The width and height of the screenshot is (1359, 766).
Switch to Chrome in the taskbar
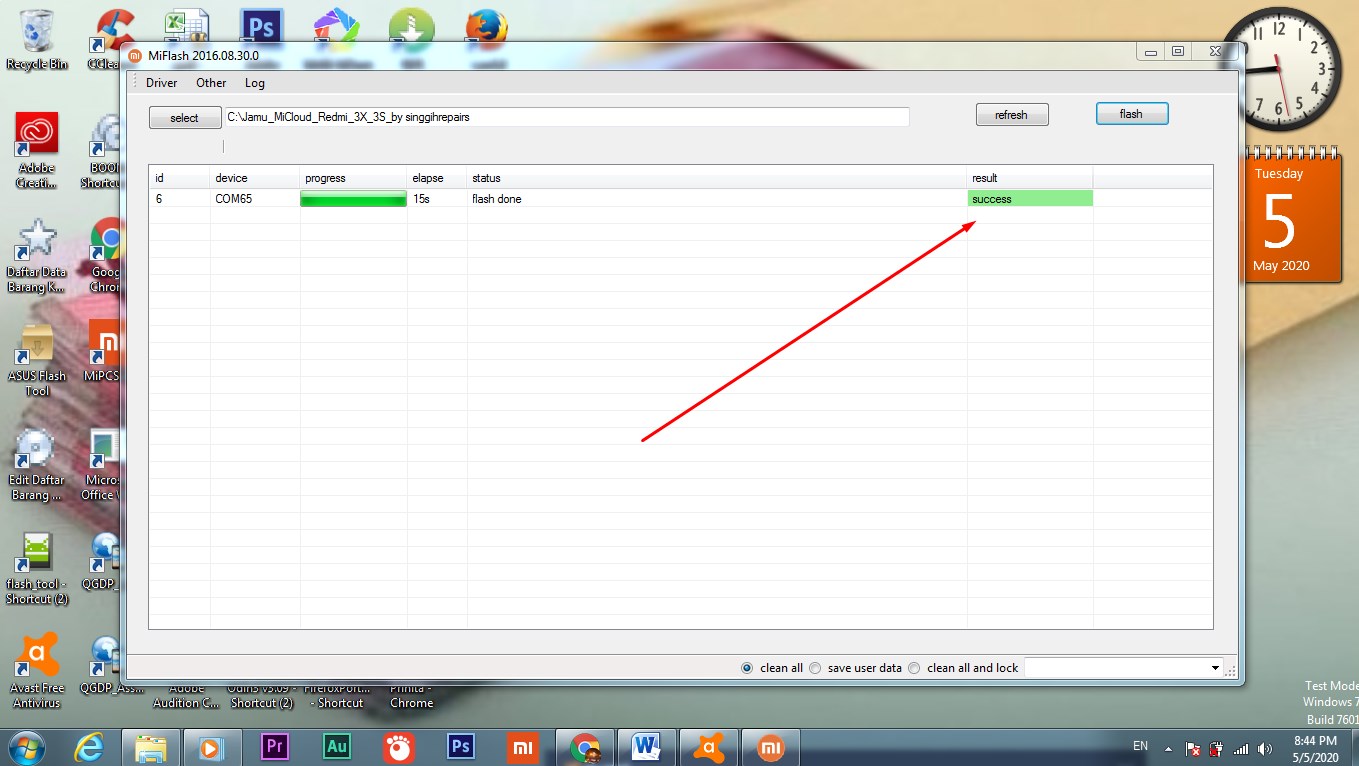585,747
